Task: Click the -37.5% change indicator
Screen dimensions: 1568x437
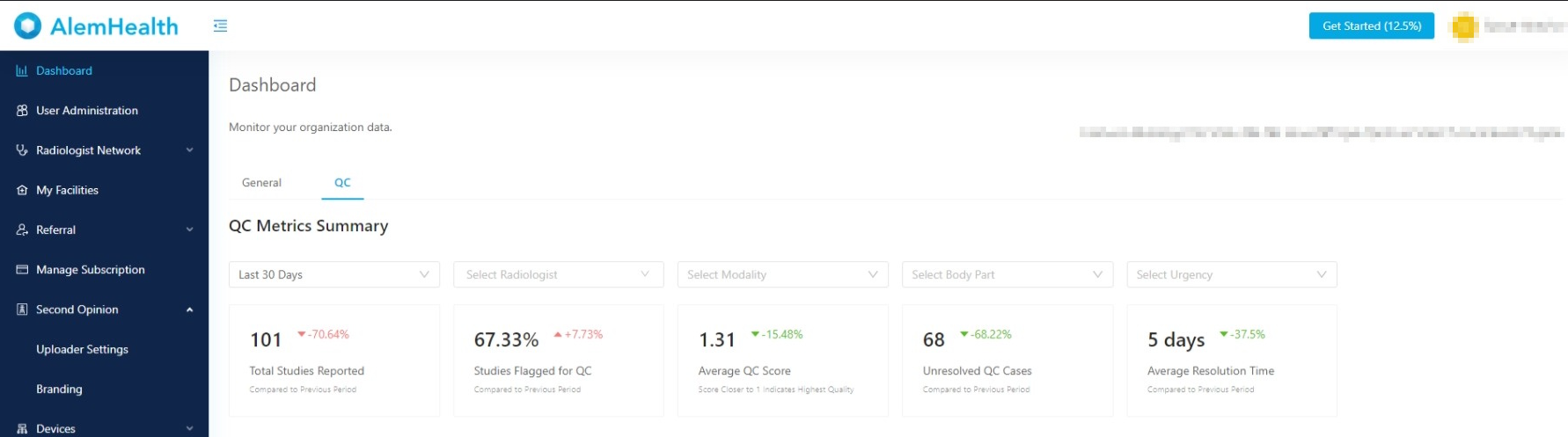Action: [x=1242, y=334]
